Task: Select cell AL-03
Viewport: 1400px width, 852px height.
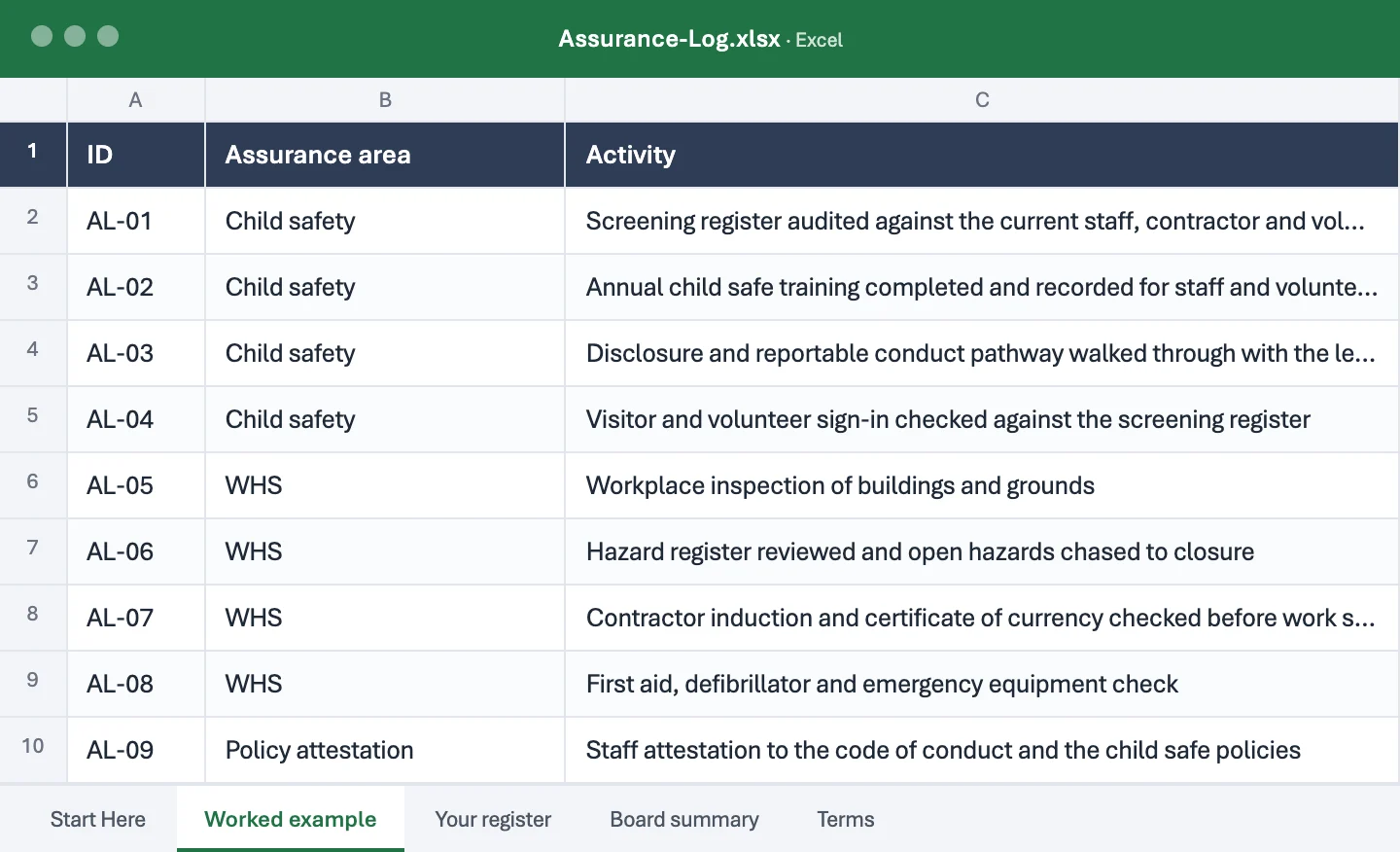Action: (136, 353)
